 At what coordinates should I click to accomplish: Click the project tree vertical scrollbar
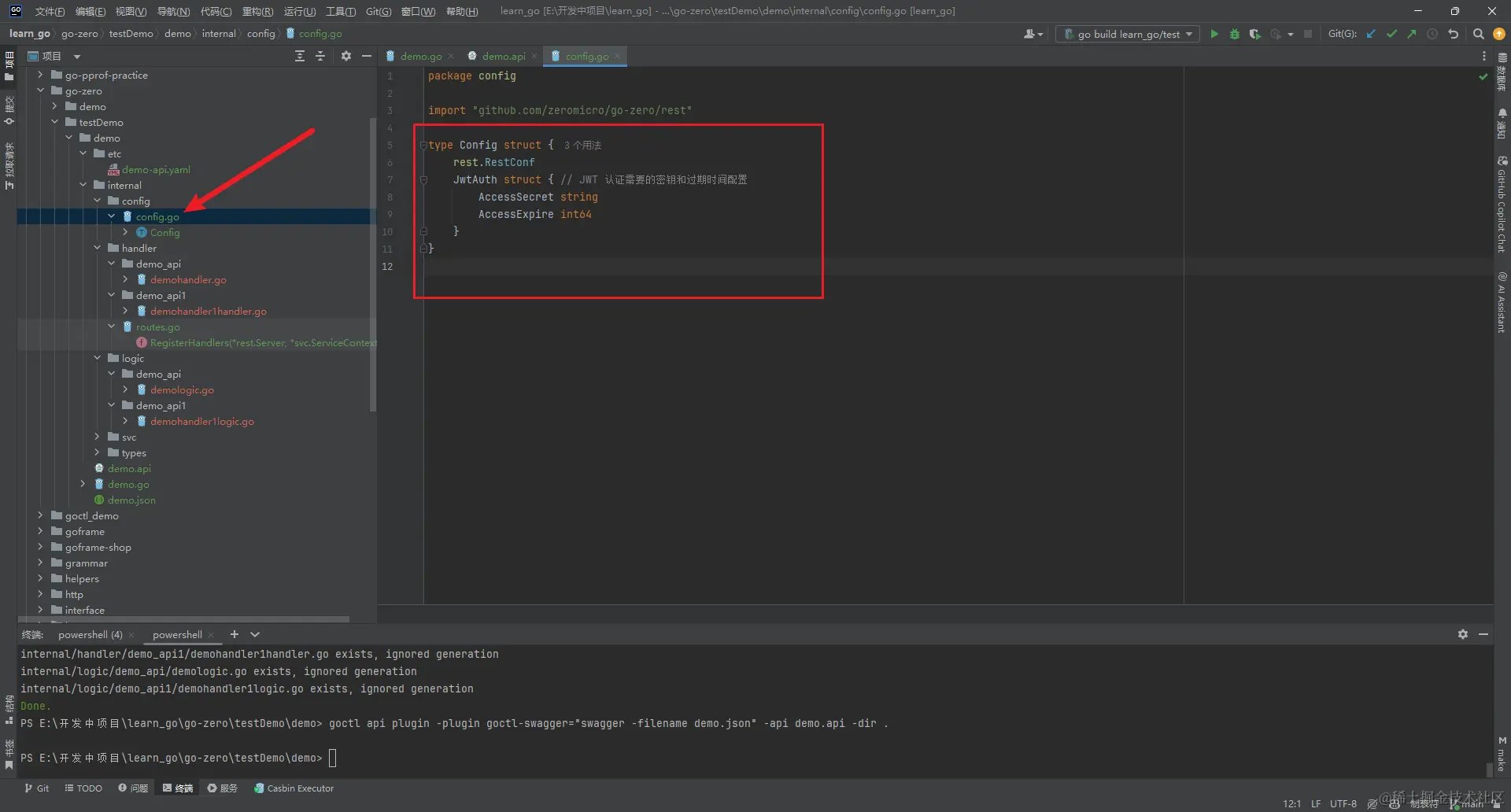(373, 264)
